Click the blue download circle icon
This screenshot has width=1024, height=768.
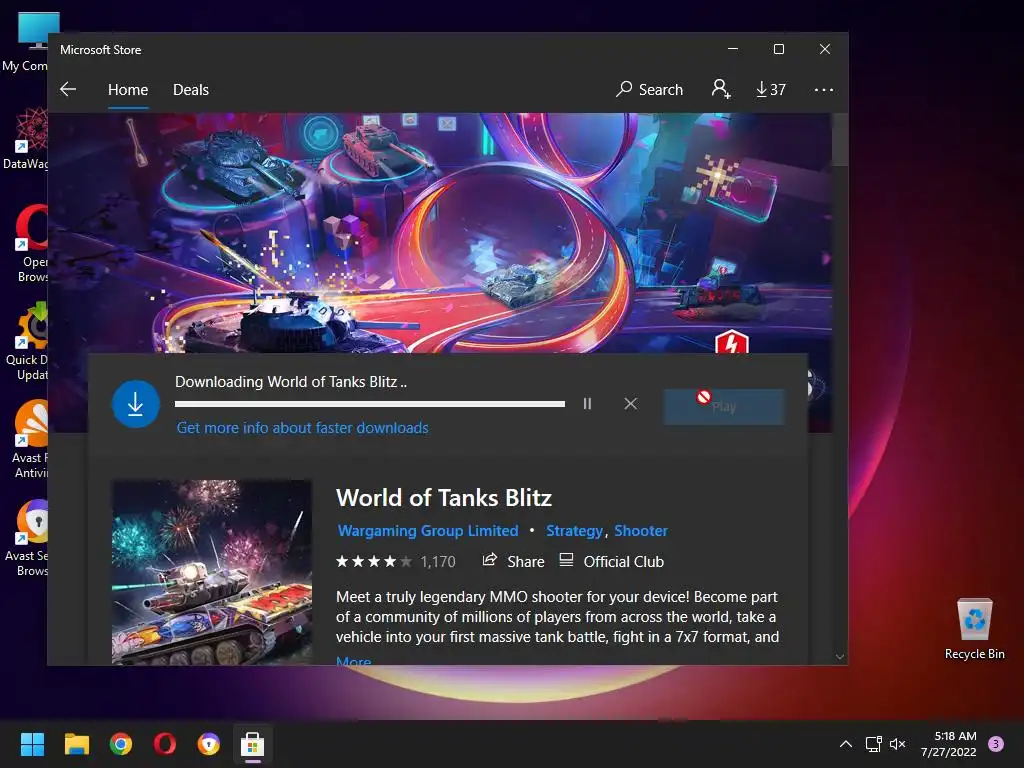pyautogui.click(x=136, y=404)
